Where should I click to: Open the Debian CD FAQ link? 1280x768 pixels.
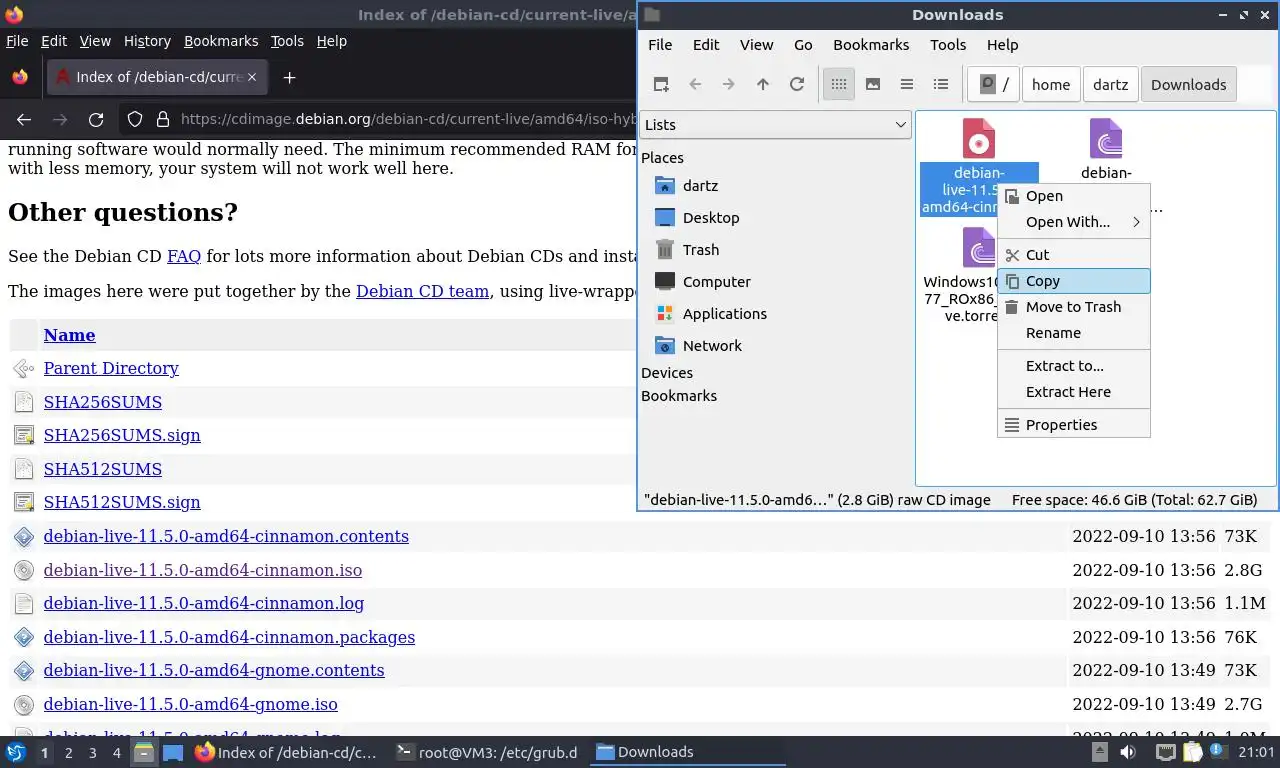pos(184,256)
